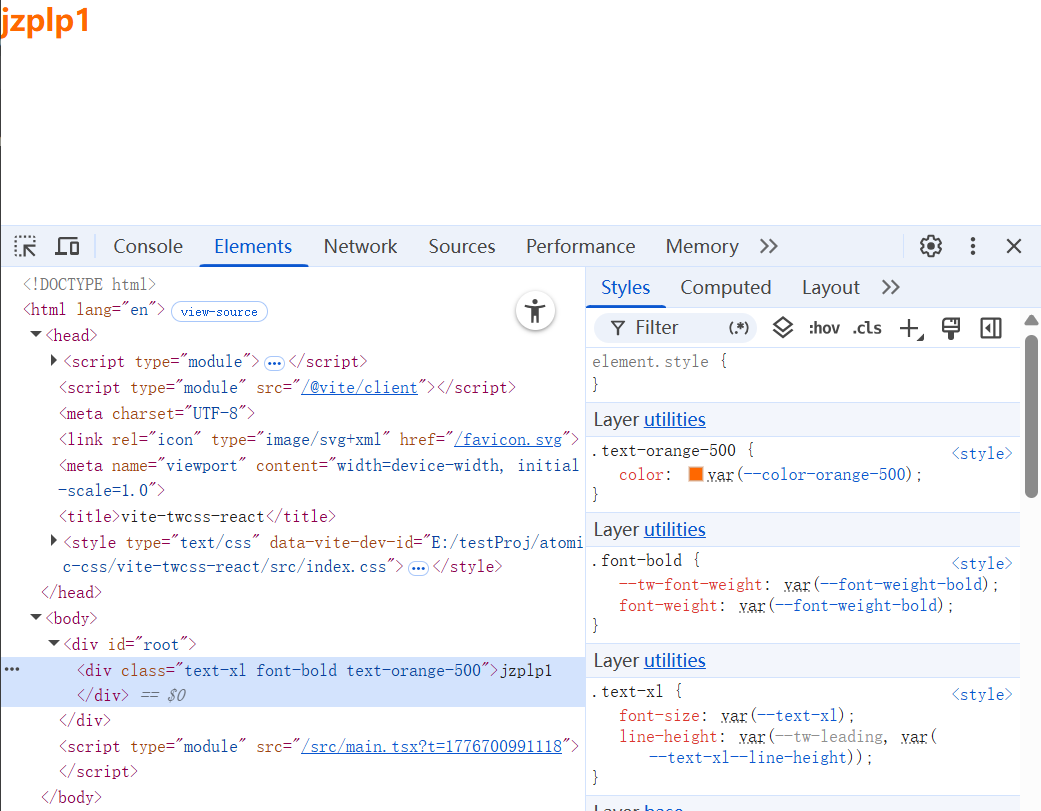Select the meta charset=UTF-8 node
Viewport: 1041px width, 811px height.
coord(157,413)
